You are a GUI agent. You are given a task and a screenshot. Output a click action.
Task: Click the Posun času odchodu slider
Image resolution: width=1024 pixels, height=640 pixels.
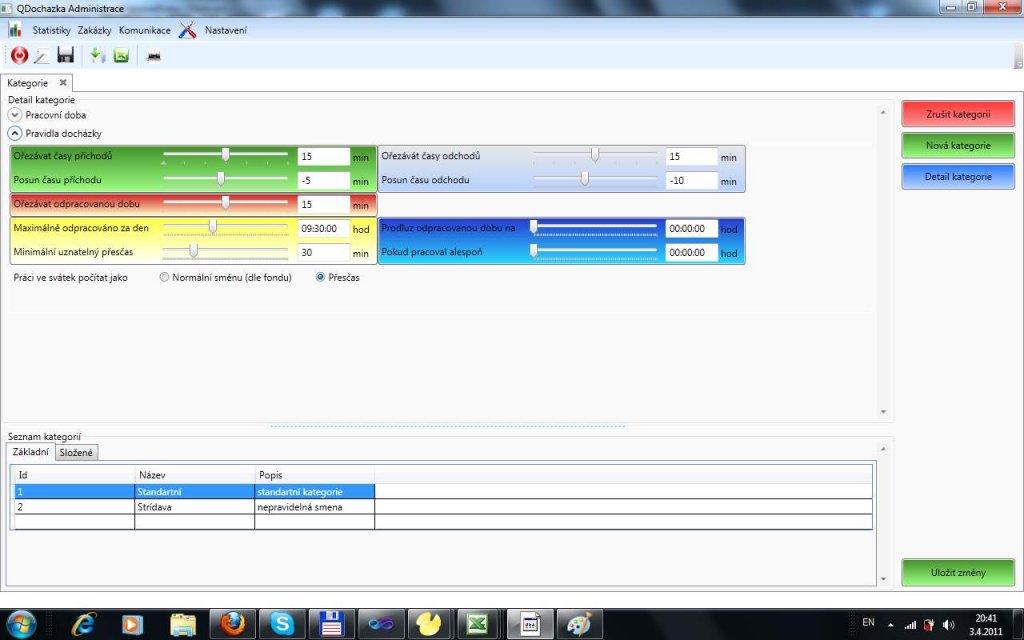coord(595,178)
